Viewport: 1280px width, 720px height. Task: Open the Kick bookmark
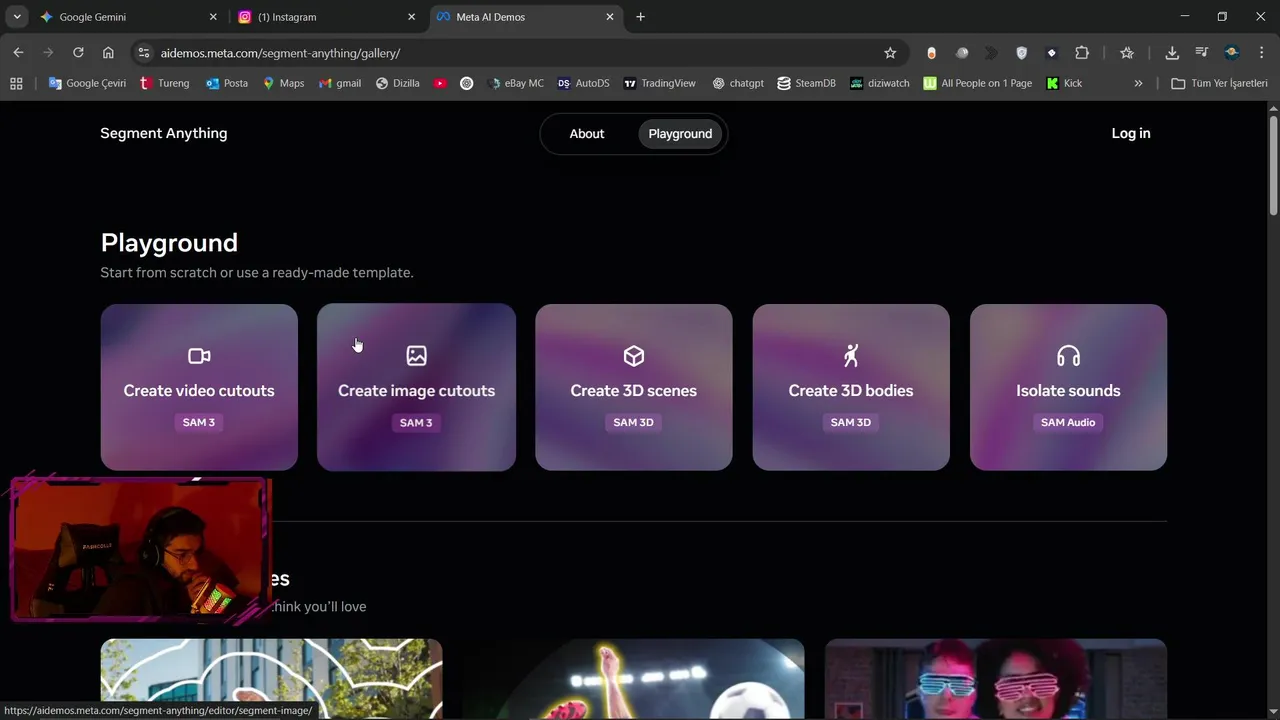(1064, 83)
